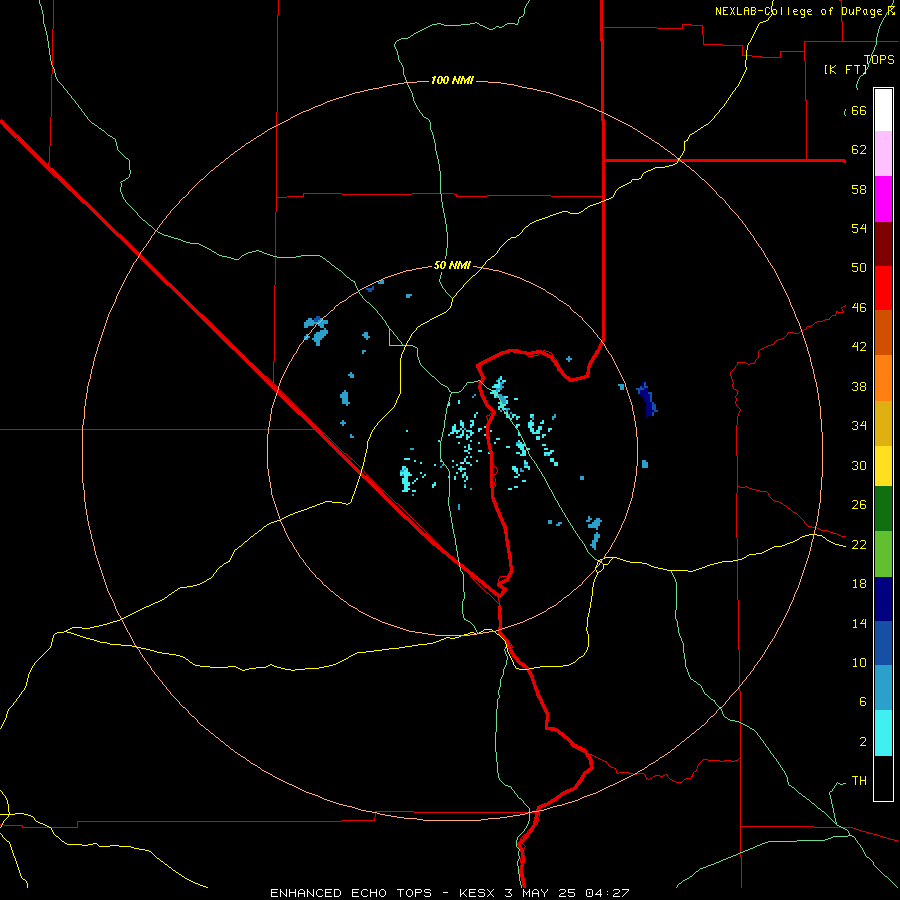Click legend value 14

click(859, 623)
